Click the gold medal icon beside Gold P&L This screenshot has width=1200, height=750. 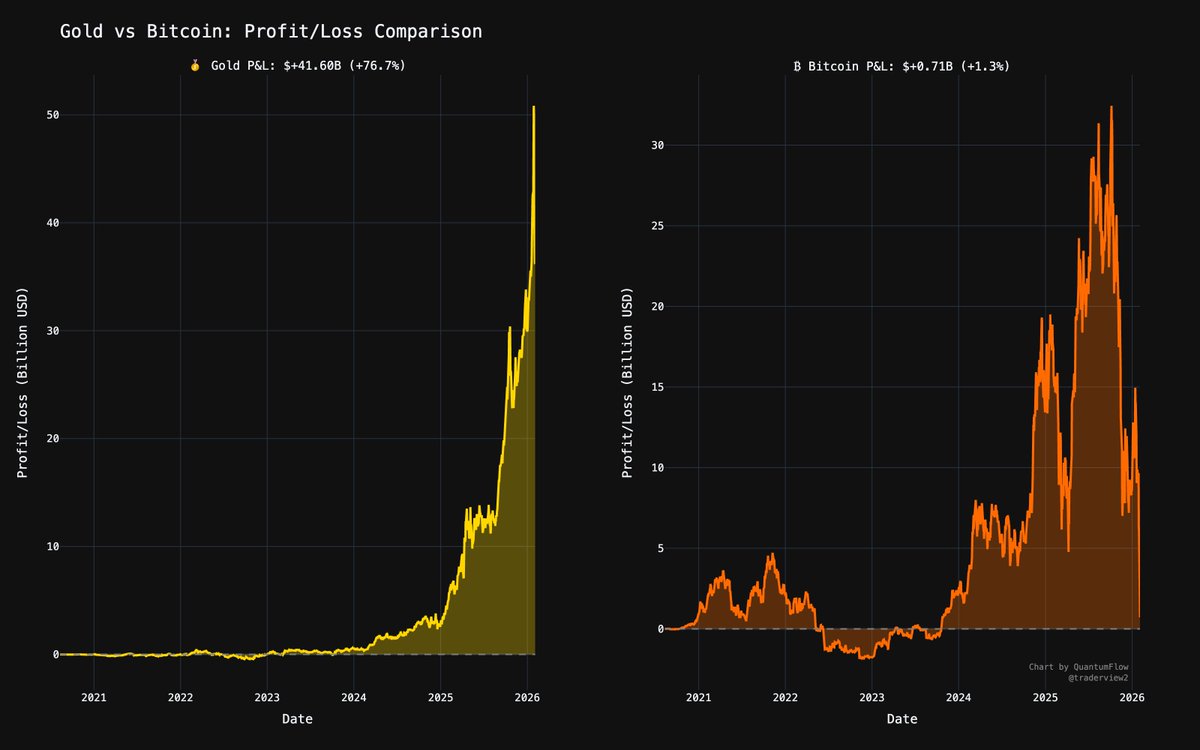coord(195,66)
